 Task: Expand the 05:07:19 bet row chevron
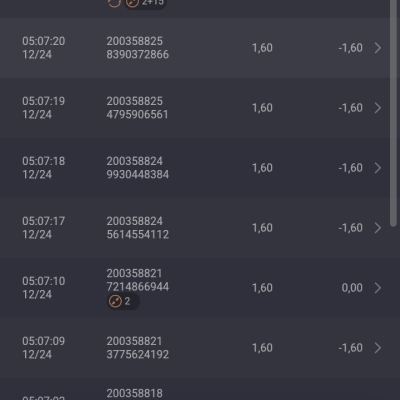click(378, 108)
